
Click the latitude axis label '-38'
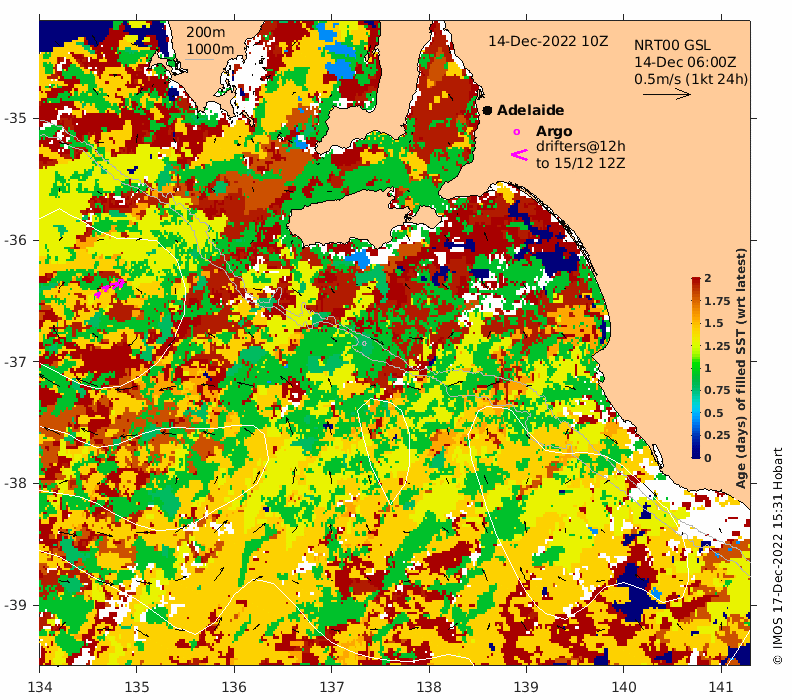pyautogui.click(x=15, y=483)
